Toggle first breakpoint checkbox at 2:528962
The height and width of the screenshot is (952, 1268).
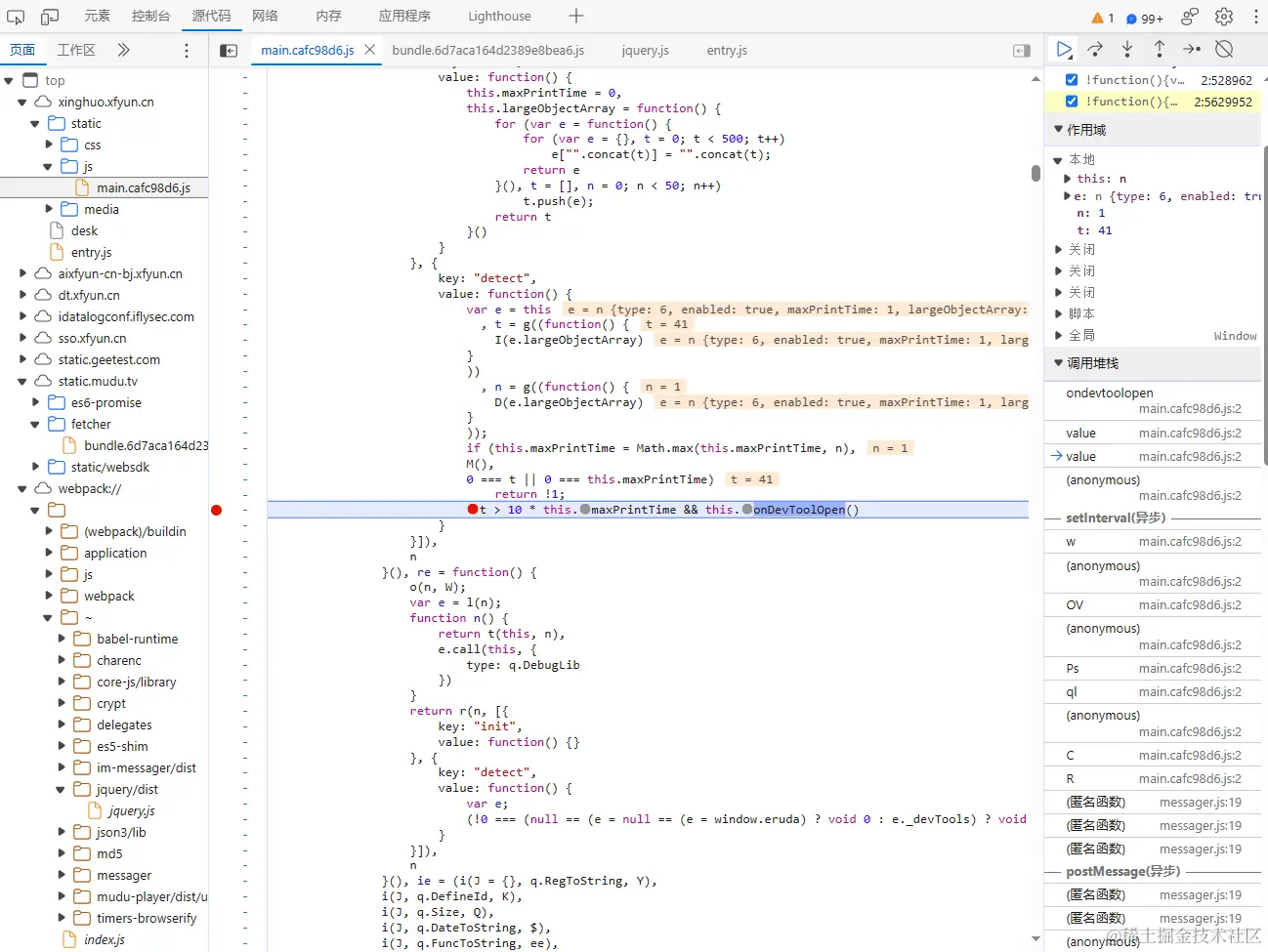(x=1072, y=80)
